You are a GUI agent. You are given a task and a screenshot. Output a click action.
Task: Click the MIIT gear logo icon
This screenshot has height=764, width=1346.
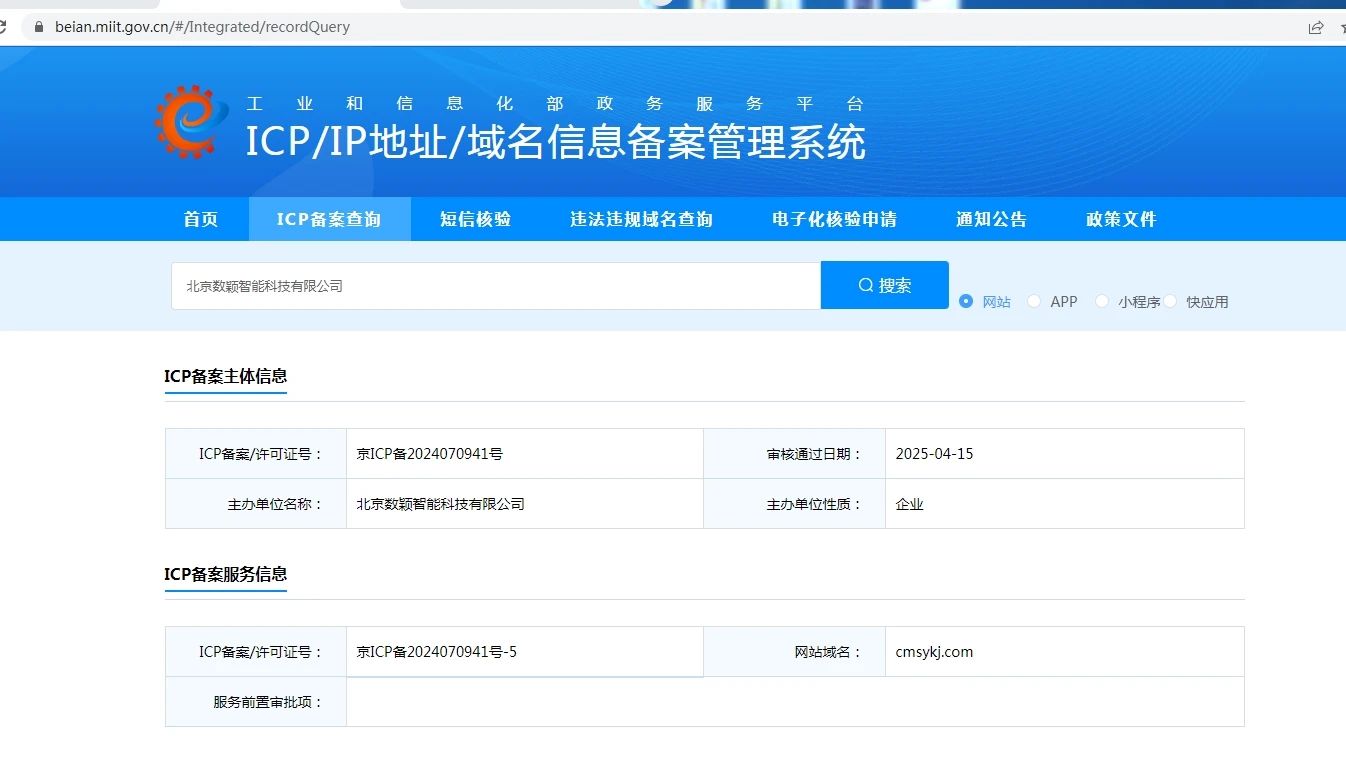point(191,122)
